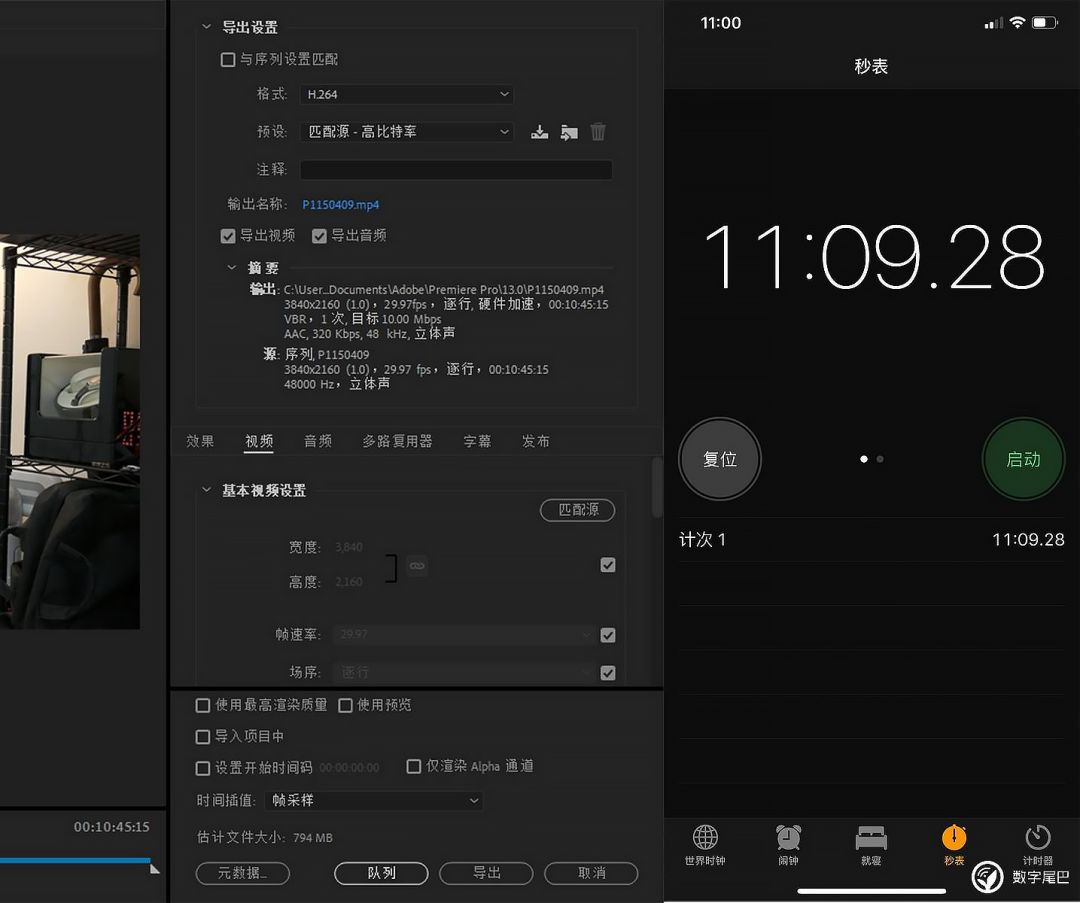Enable 与序列设置匹配 checkbox
1080x903 pixels.
228,60
